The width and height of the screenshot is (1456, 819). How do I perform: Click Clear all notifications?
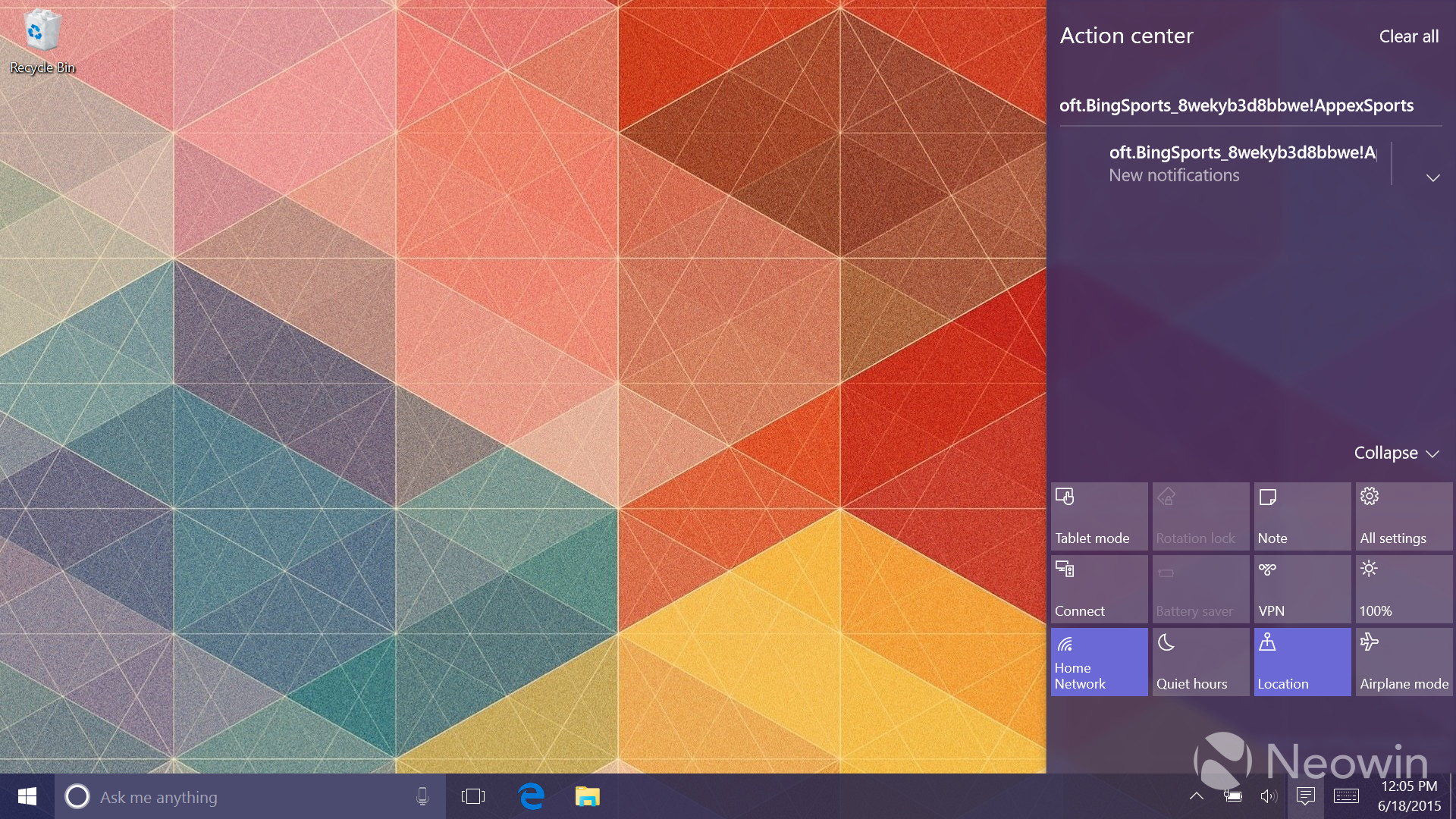pos(1408,36)
